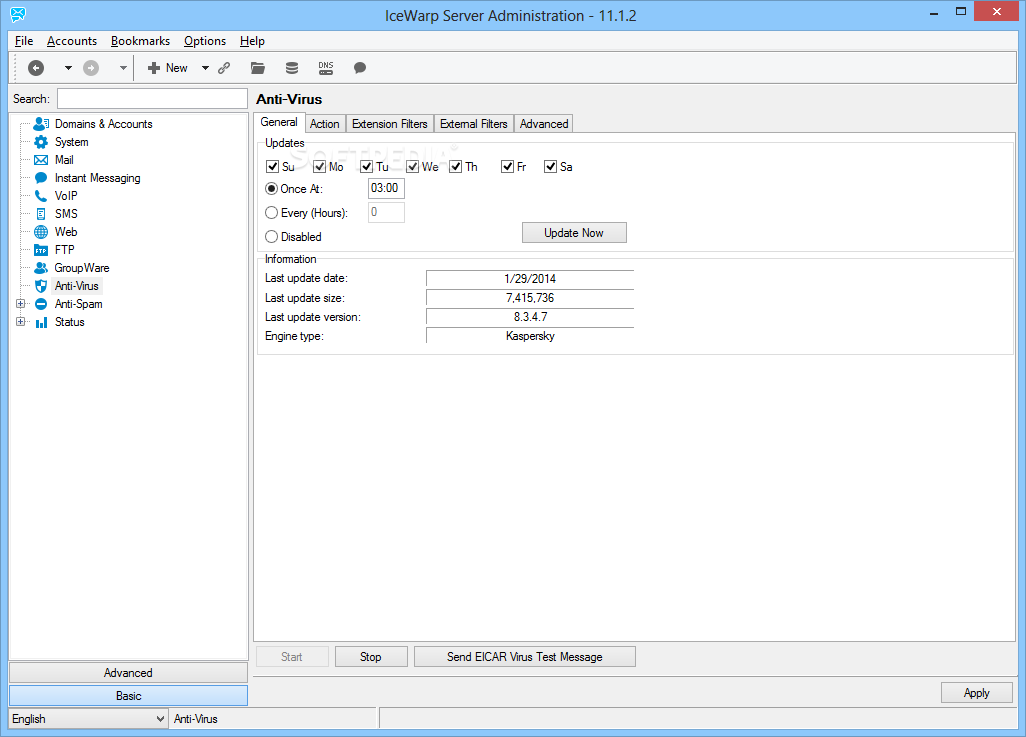The height and width of the screenshot is (737, 1026).
Task: Open the English language dropdown
Action: click(x=88, y=719)
